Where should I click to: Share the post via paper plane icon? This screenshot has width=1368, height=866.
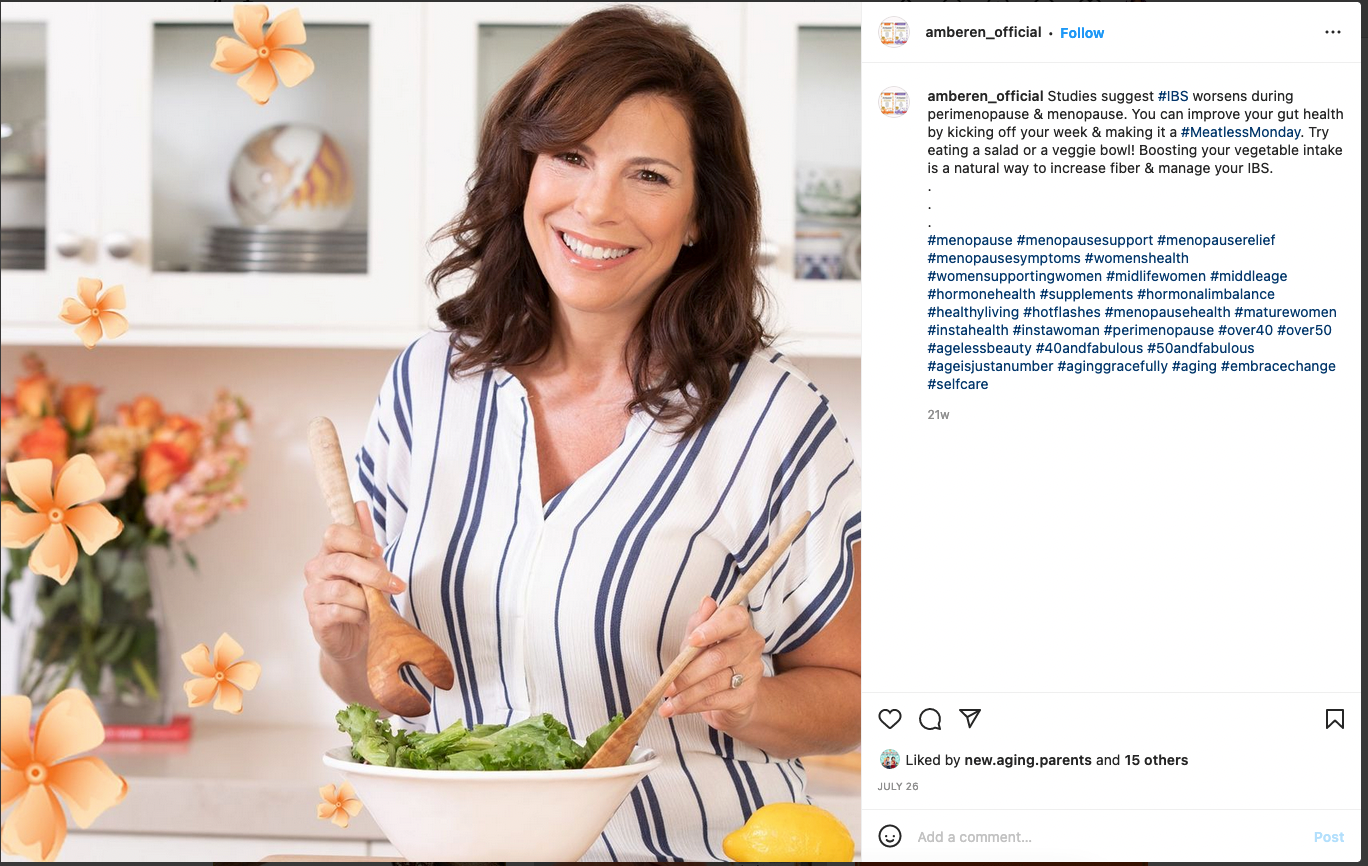point(970,719)
